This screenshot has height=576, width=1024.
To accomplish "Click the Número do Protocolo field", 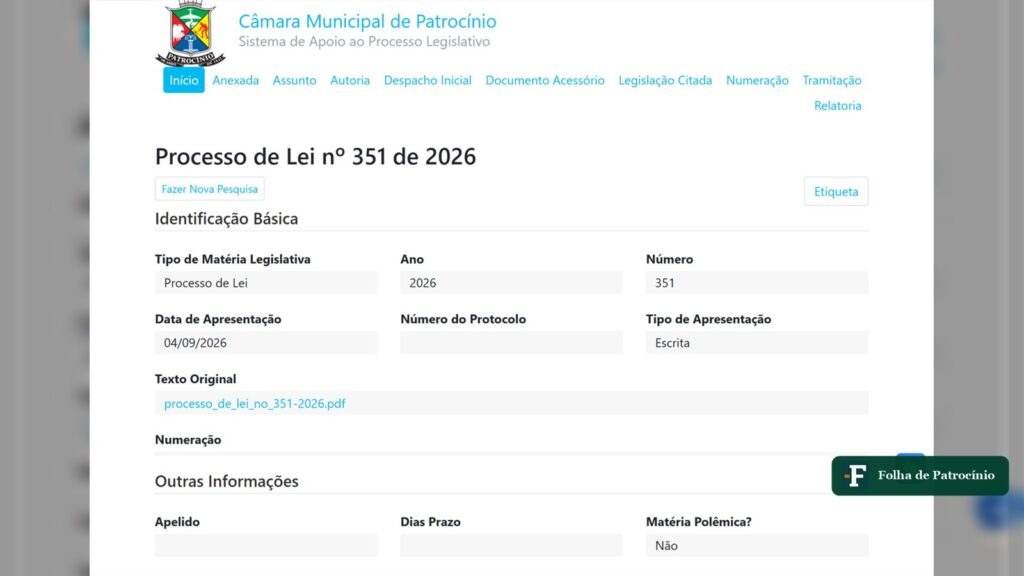I will click(x=511, y=343).
